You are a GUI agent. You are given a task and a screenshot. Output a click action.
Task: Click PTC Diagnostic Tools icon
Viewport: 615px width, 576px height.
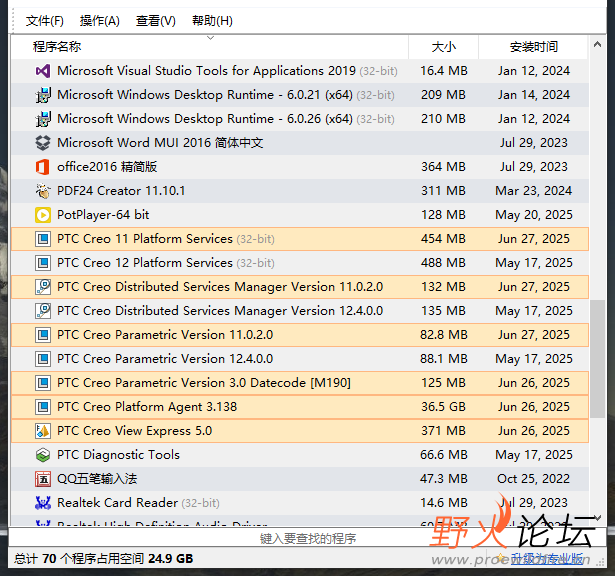(43, 455)
